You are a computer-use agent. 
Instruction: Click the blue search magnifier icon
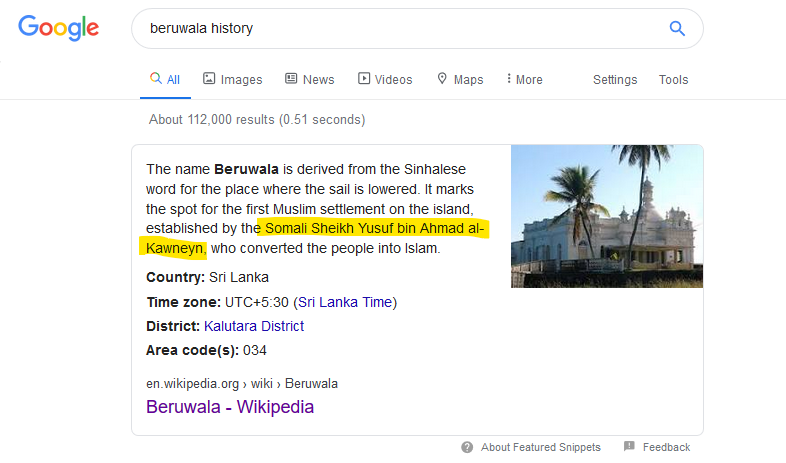pyautogui.click(x=677, y=29)
